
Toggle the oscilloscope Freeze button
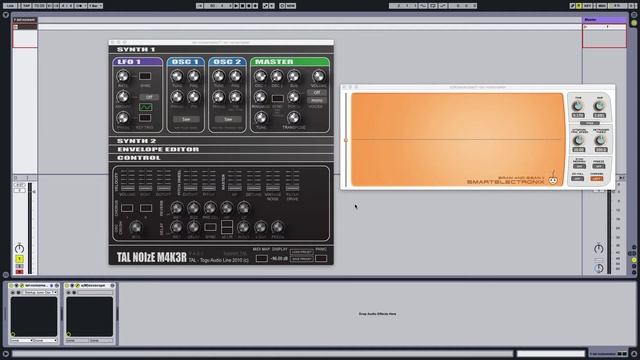pos(599,166)
